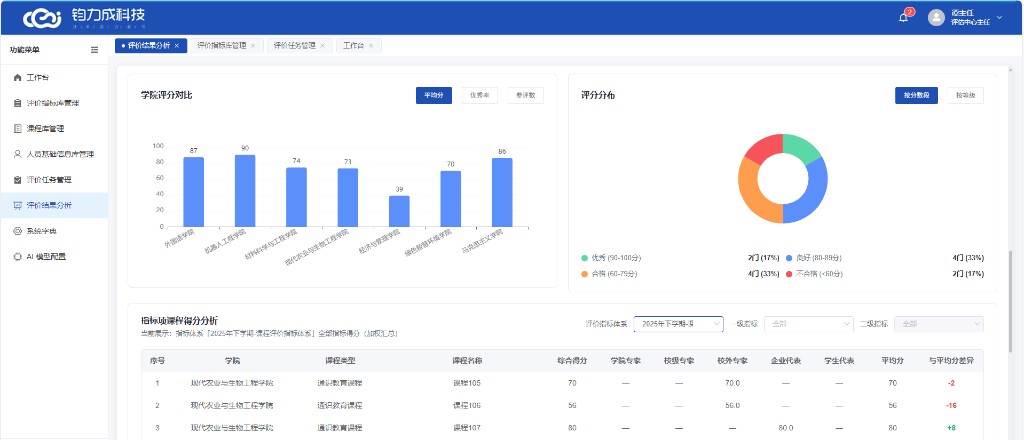Screen dimensions: 1024x440
Task: Click the 课程105 cell
Action: (x=467, y=383)
